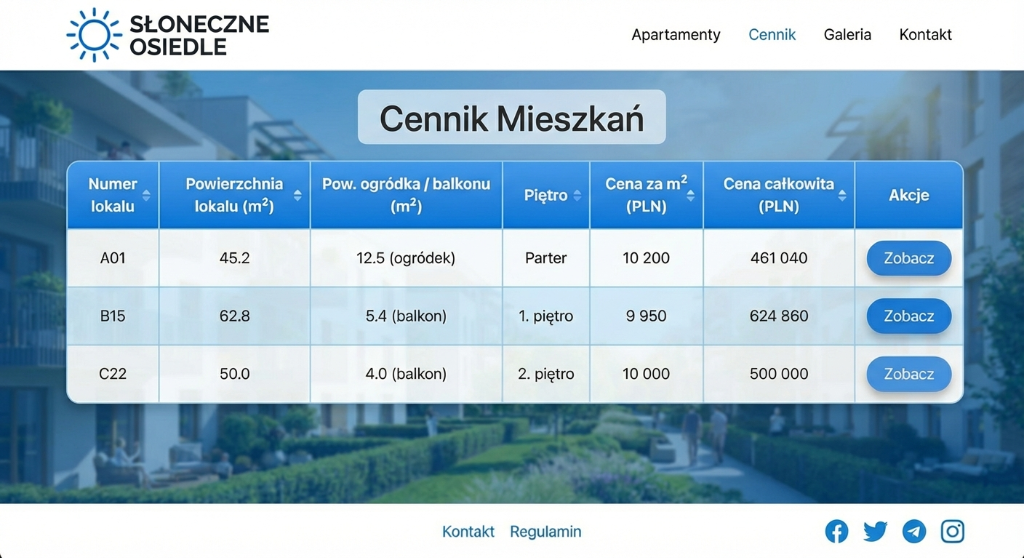This screenshot has width=1024, height=558.
Task: Go to Apartamenty in navigation
Action: (x=676, y=35)
